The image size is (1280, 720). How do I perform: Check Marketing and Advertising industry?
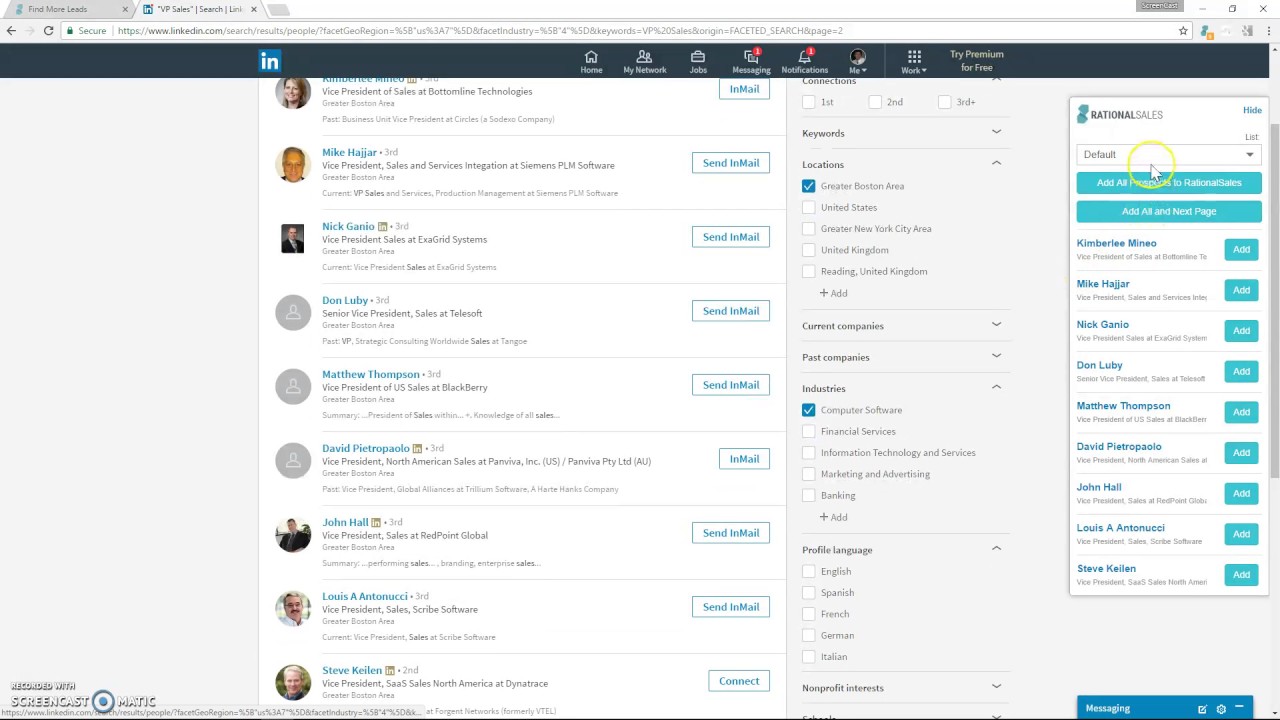tap(808, 474)
